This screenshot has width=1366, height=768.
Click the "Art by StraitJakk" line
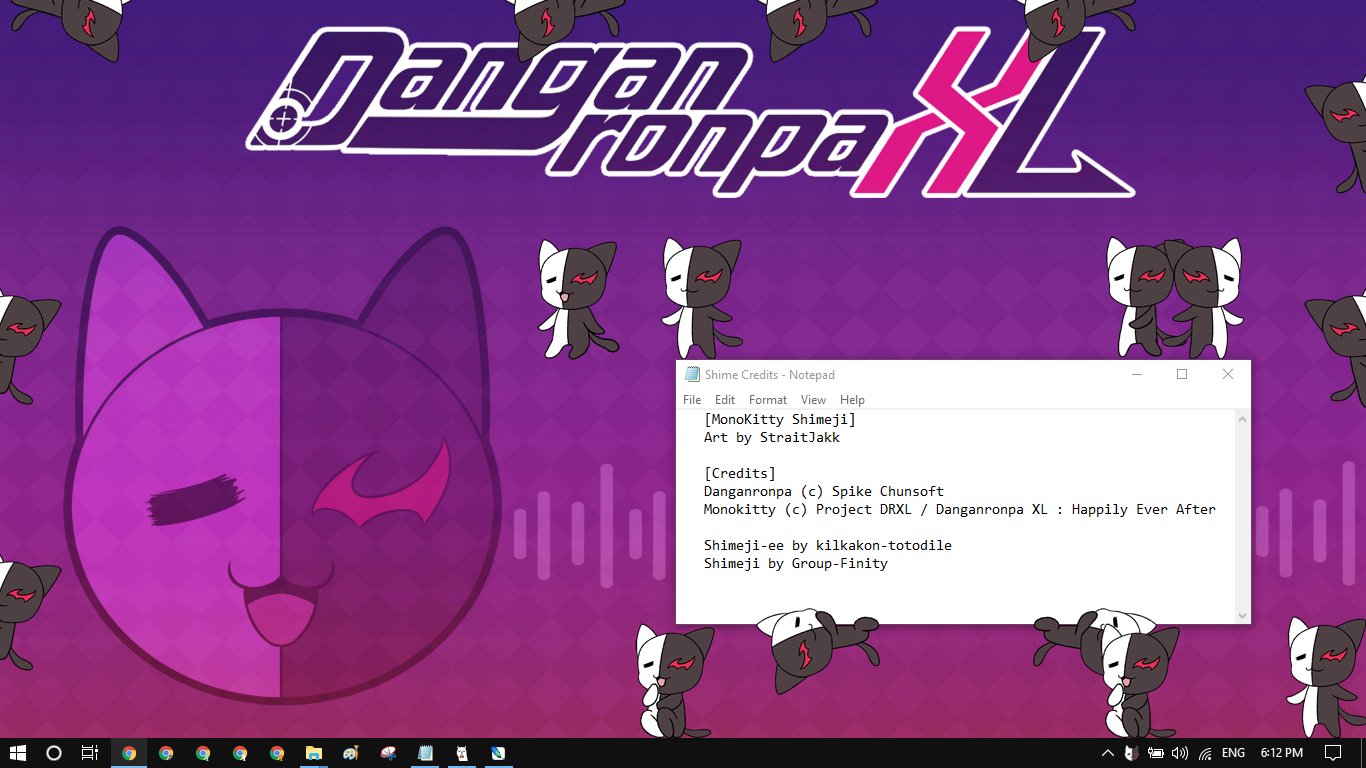(x=772, y=438)
